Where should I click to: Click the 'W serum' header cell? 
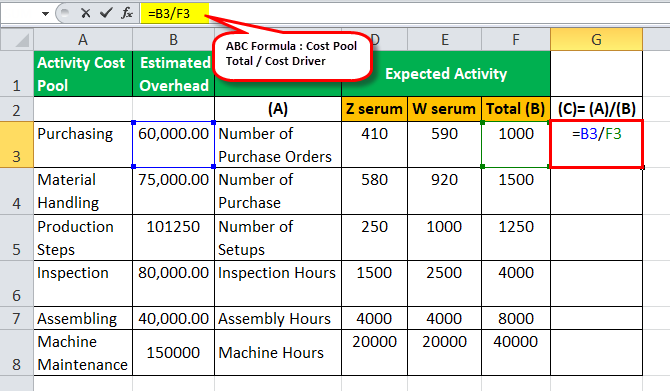pos(444,109)
